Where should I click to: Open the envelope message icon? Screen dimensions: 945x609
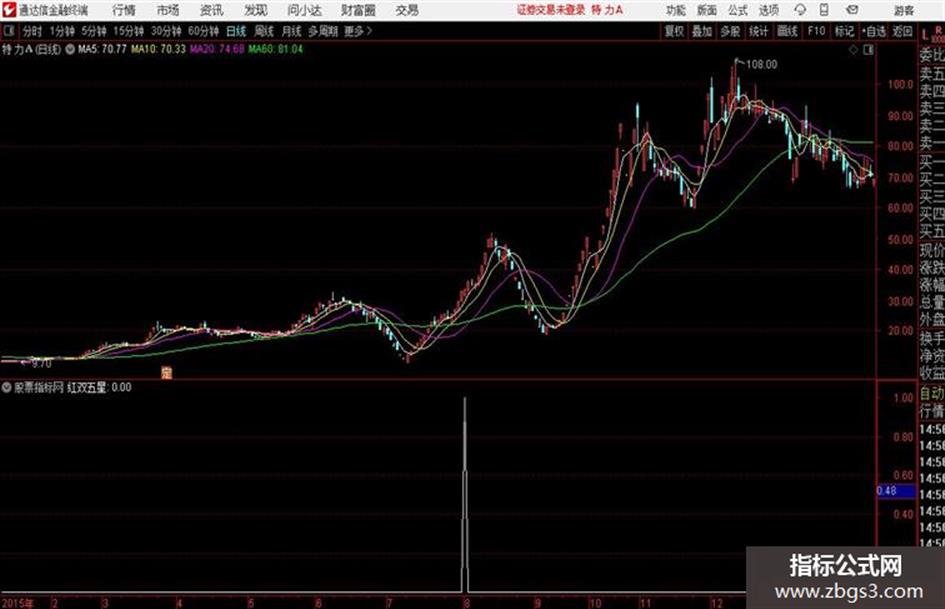pos(852,10)
